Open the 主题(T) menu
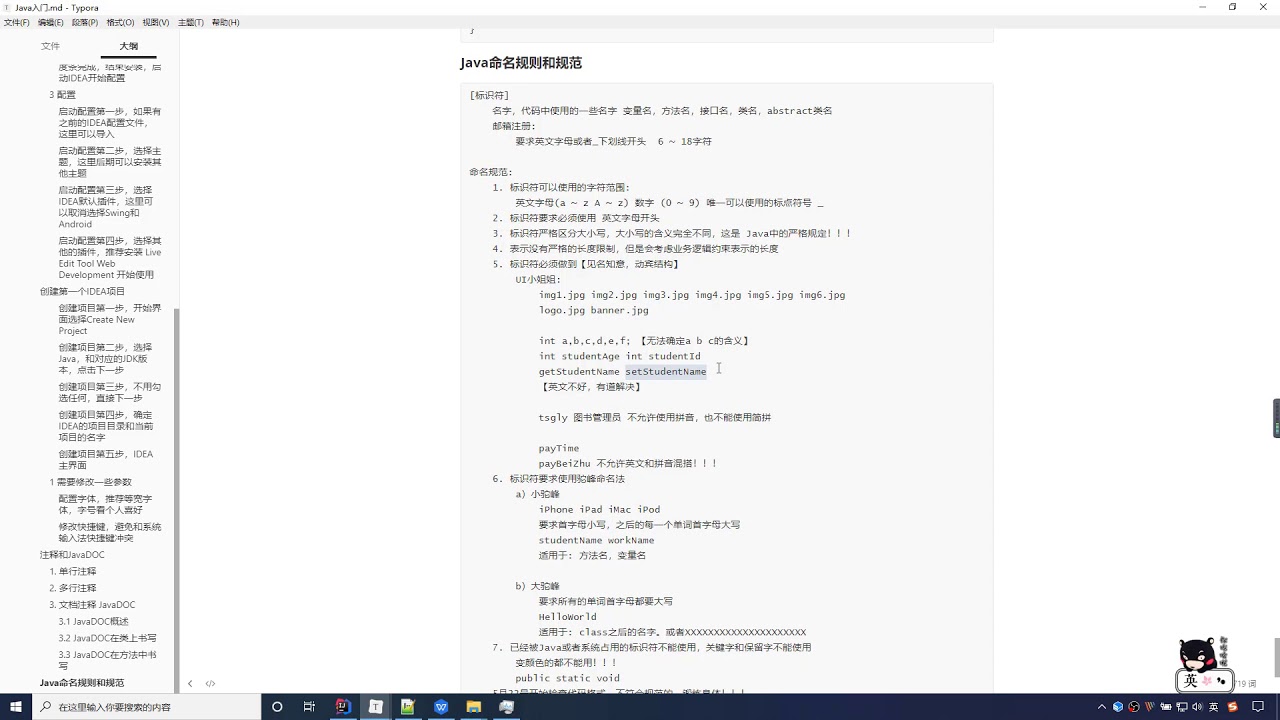 click(190, 22)
